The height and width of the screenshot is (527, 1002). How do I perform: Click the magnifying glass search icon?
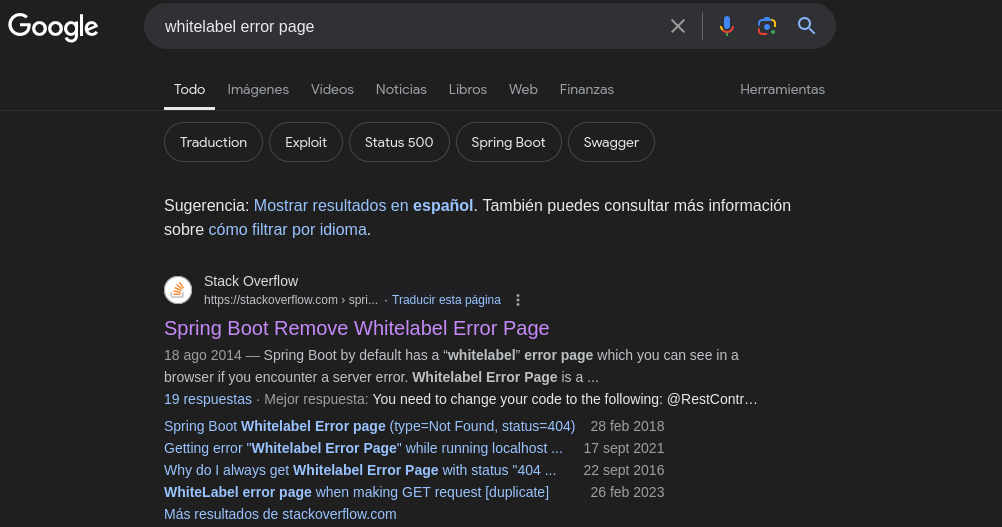pyautogui.click(x=806, y=26)
